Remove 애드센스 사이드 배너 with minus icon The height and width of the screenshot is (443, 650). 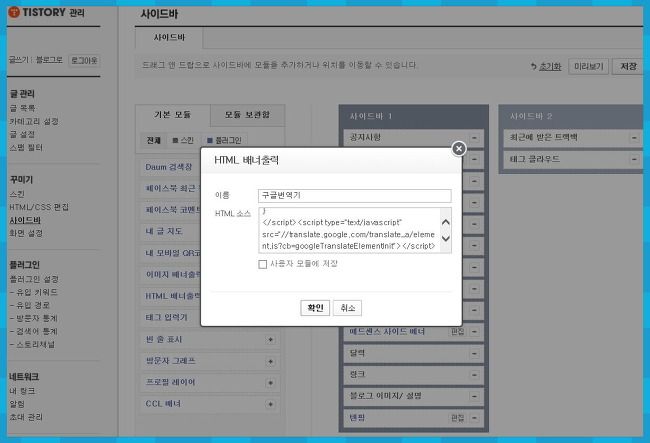[x=474, y=332]
